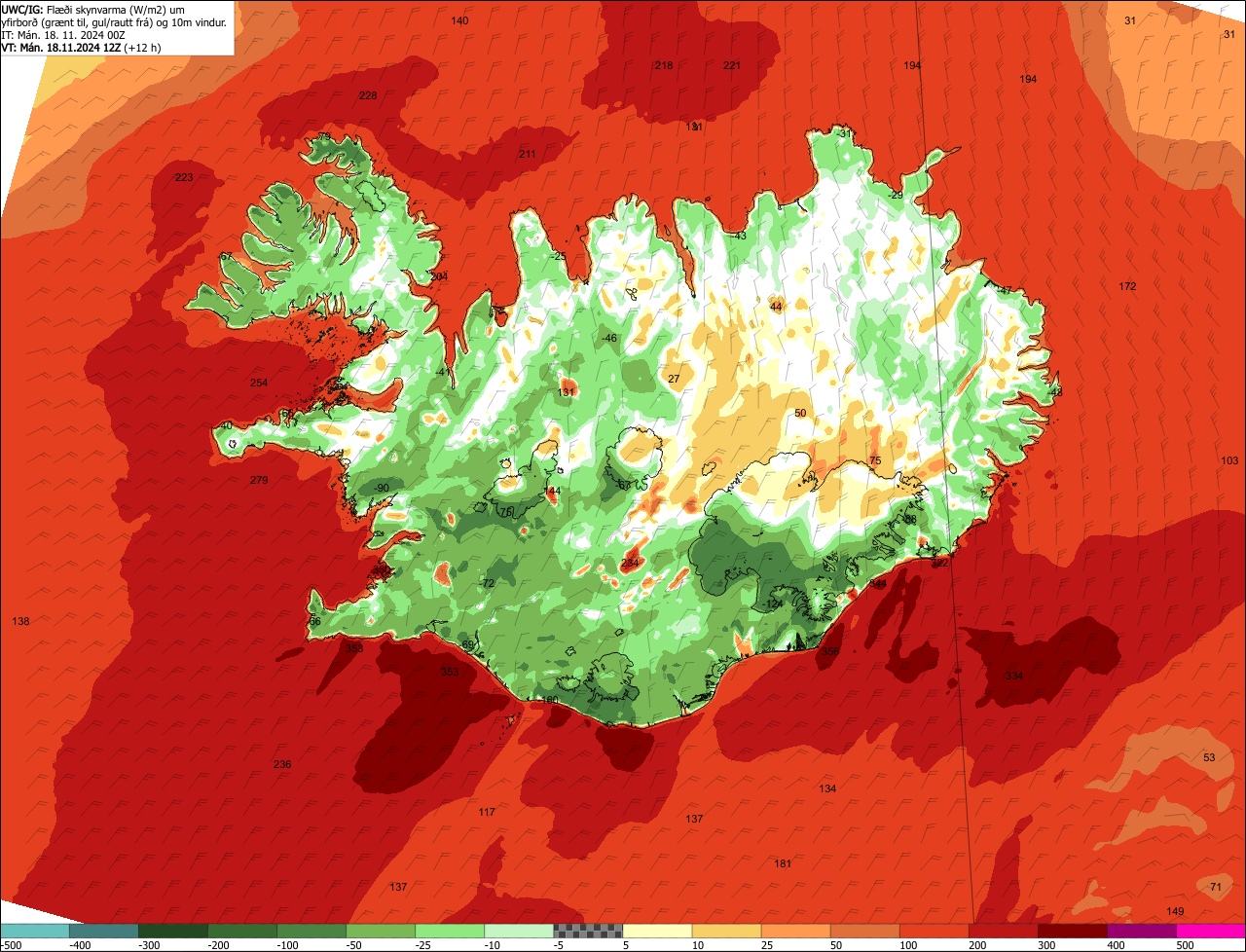Click the land flux value -46
The height and width of the screenshot is (952, 1246).
(x=608, y=338)
